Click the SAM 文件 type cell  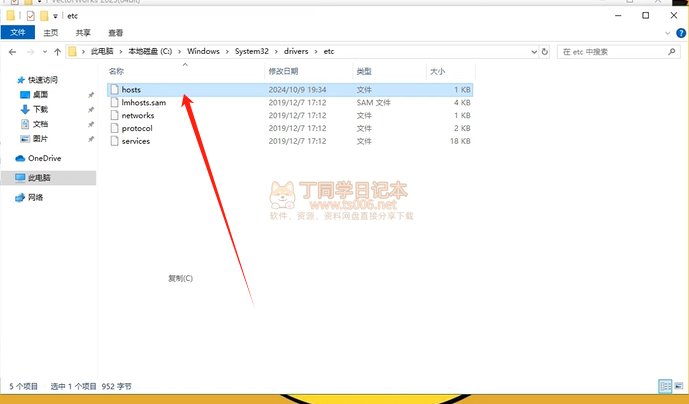tap(374, 102)
